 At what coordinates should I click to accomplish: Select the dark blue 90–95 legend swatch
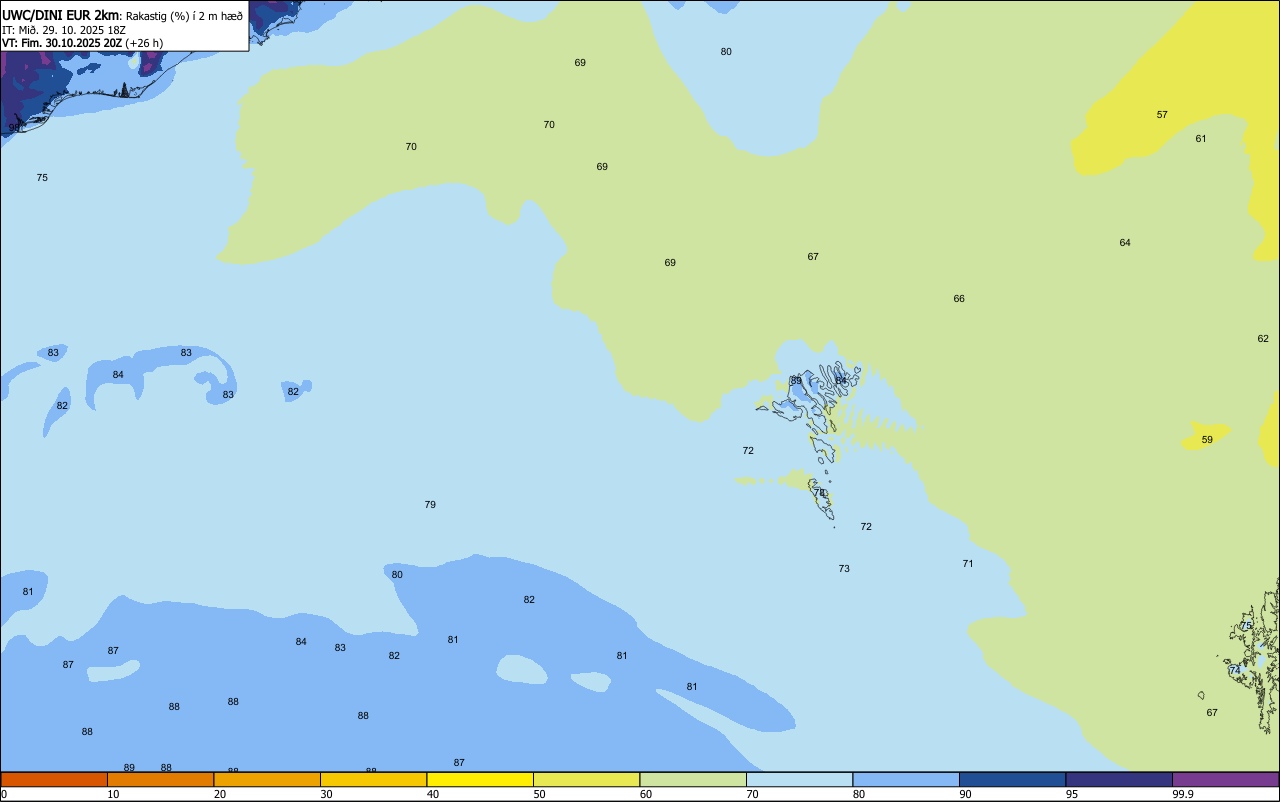pos(1012,779)
